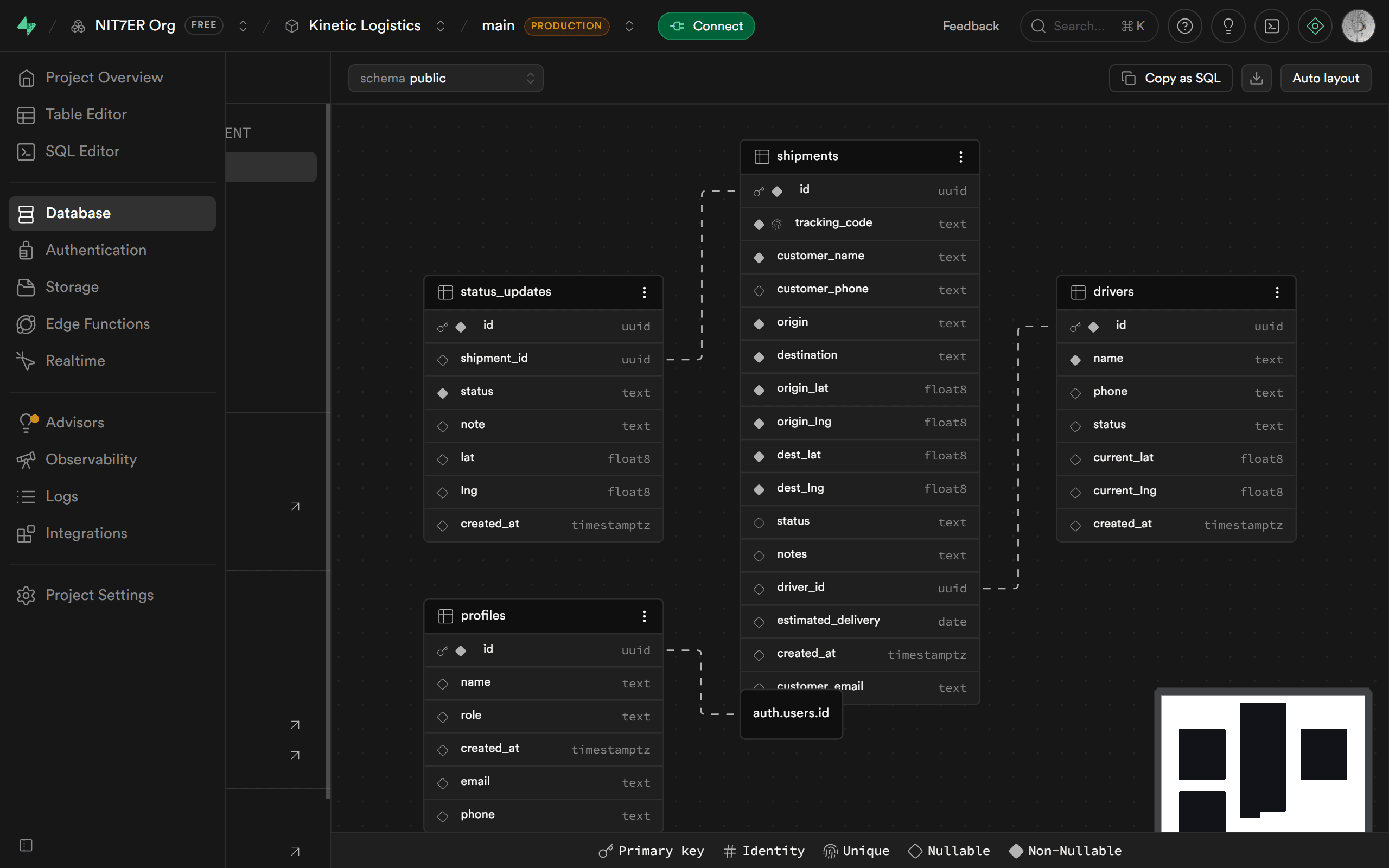Open SQL Editor in sidebar
Screen dimensions: 1389x868
coord(112,151)
